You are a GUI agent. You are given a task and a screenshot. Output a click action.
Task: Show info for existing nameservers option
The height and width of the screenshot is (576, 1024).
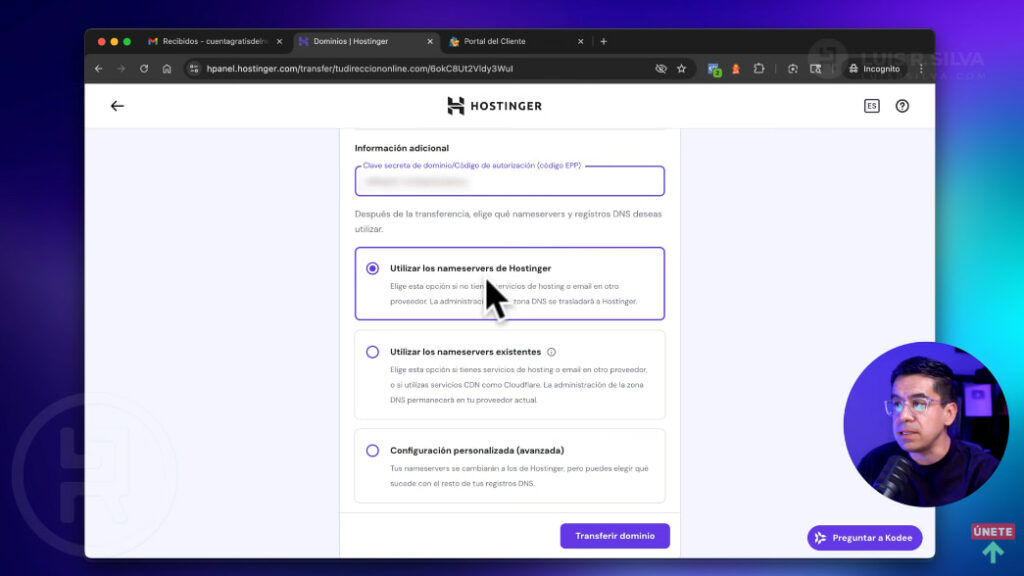click(x=551, y=352)
